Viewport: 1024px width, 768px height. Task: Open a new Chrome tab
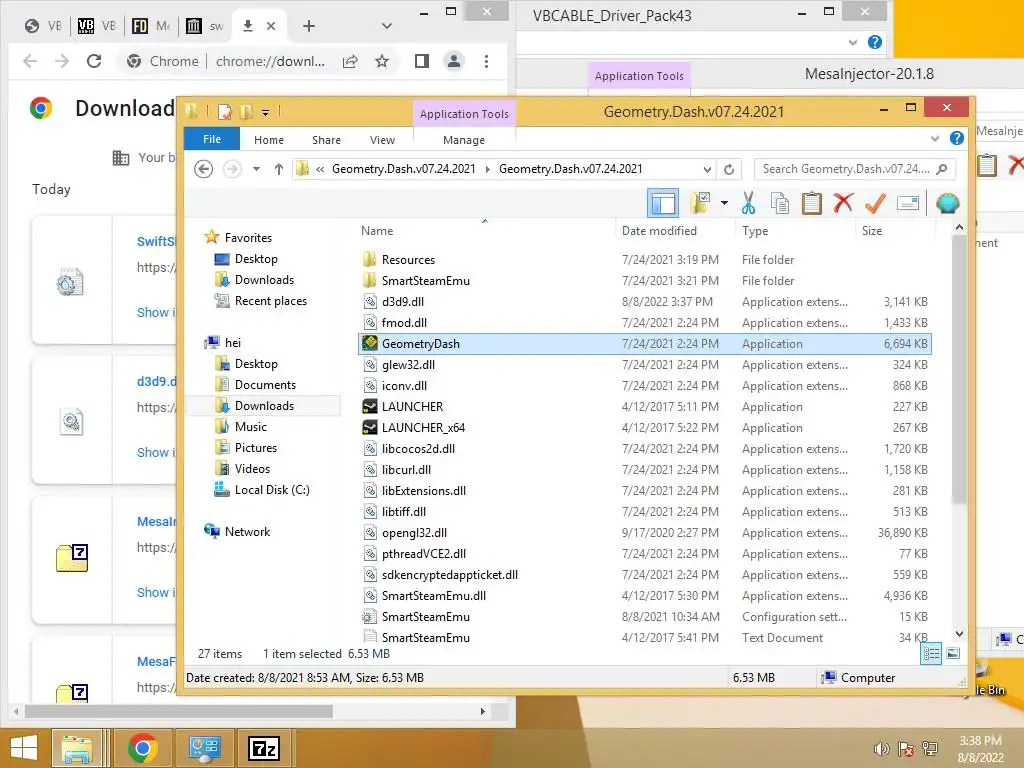coord(308,26)
